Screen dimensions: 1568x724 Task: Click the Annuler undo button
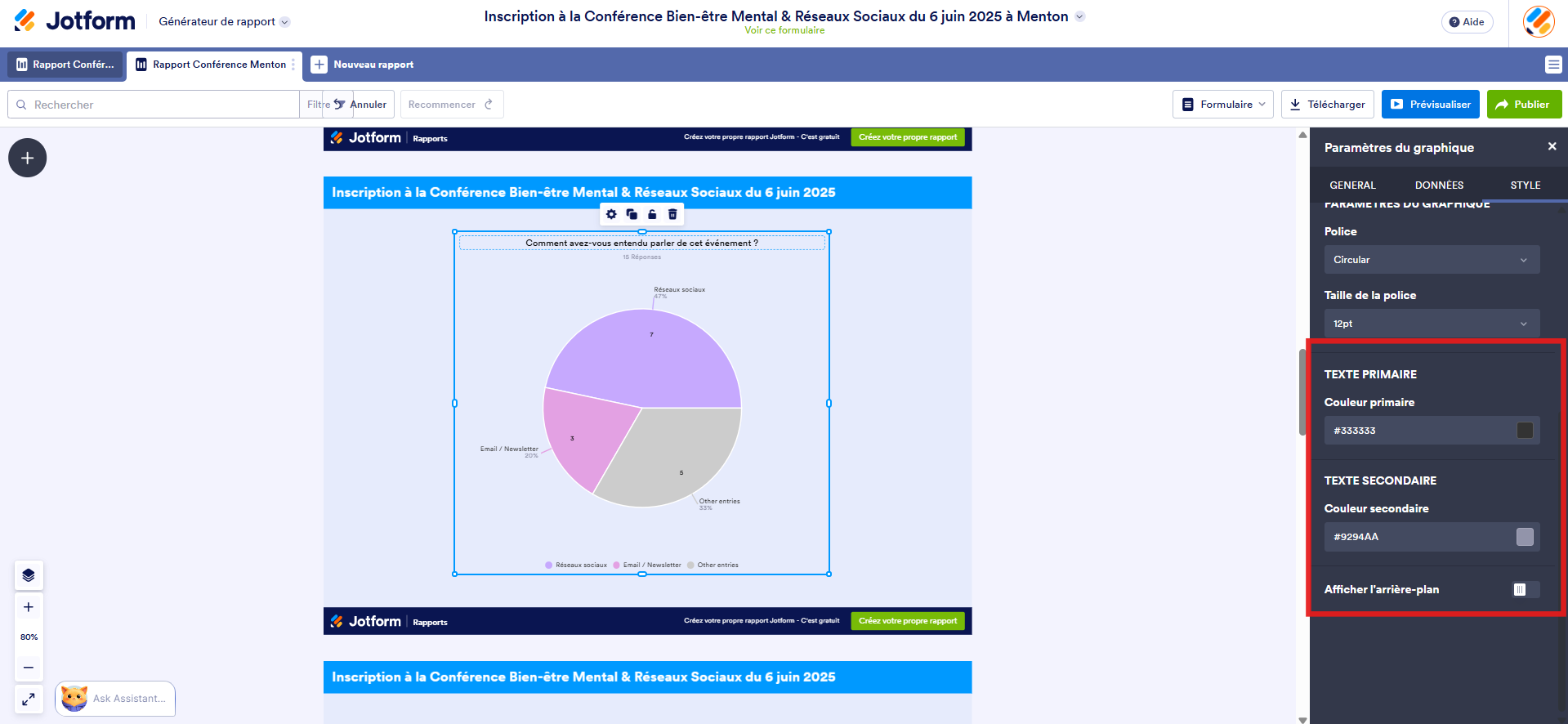[x=360, y=105]
